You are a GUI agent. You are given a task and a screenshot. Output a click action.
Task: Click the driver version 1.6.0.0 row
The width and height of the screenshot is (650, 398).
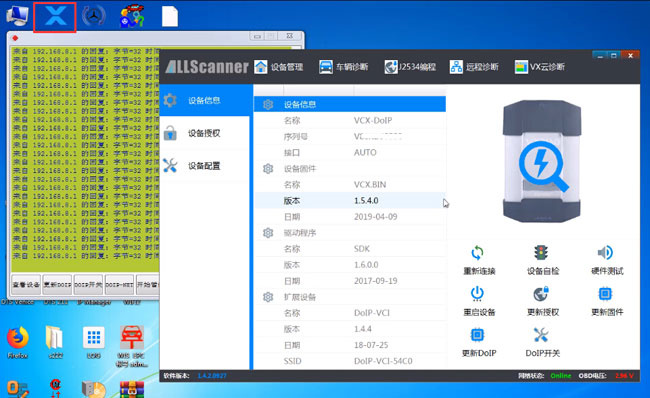[x=349, y=265]
